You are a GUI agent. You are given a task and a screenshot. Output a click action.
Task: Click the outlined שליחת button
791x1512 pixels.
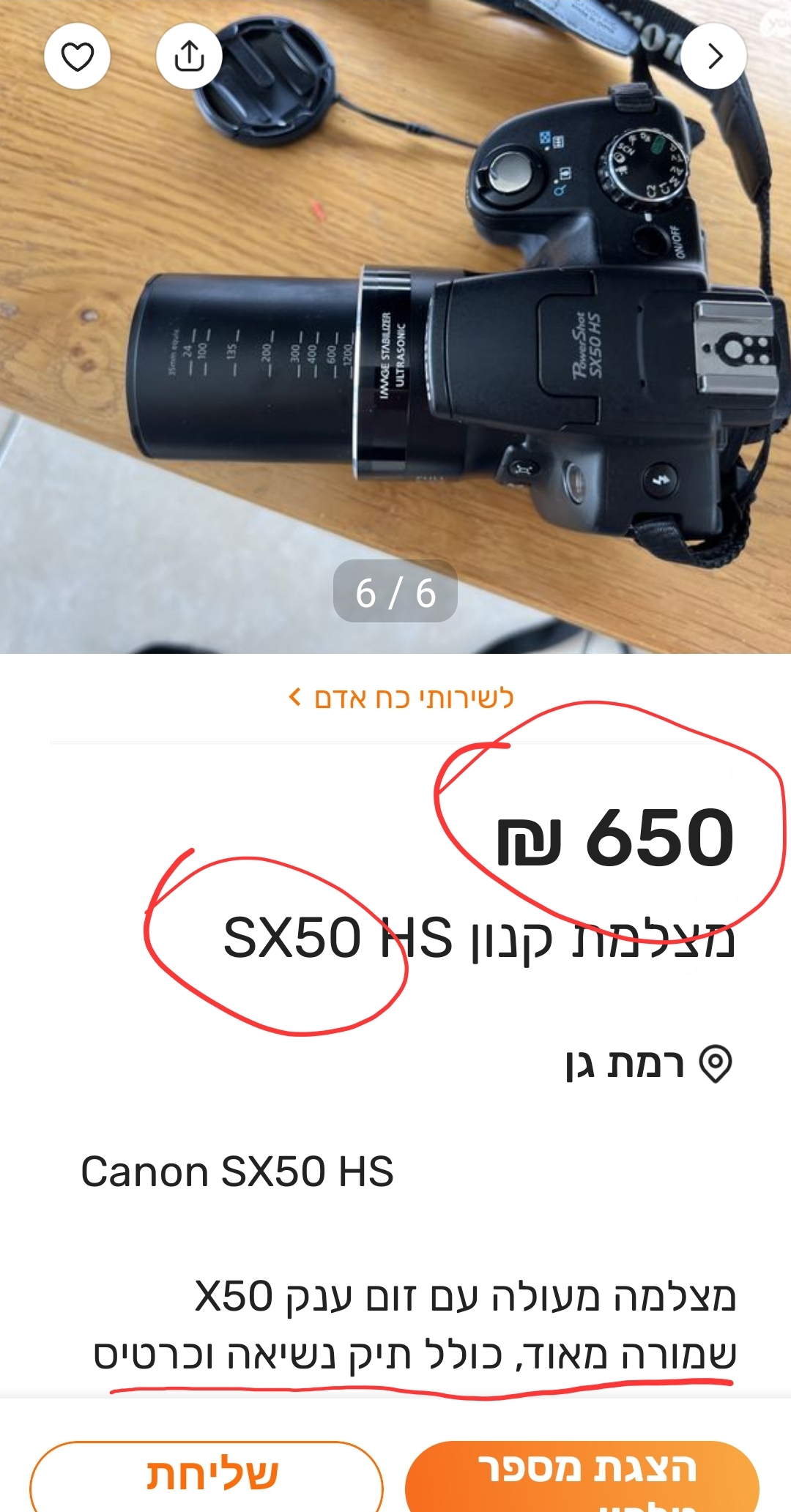207,1477
